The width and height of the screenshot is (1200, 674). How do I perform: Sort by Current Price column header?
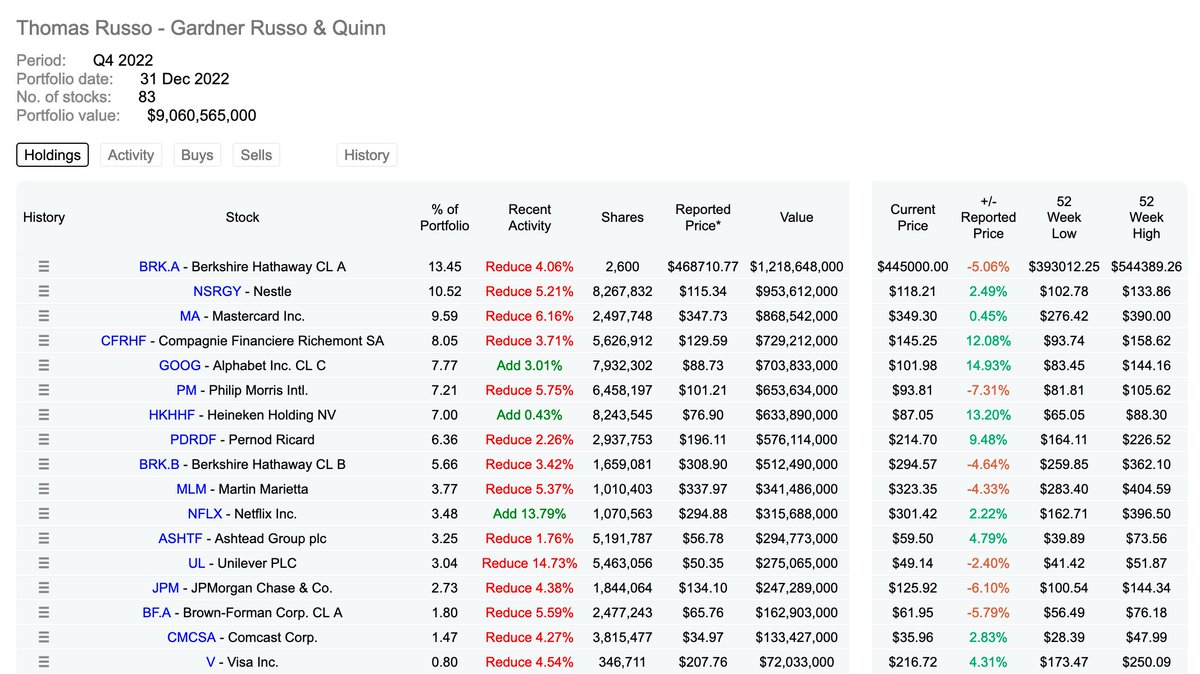coord(913,217)
